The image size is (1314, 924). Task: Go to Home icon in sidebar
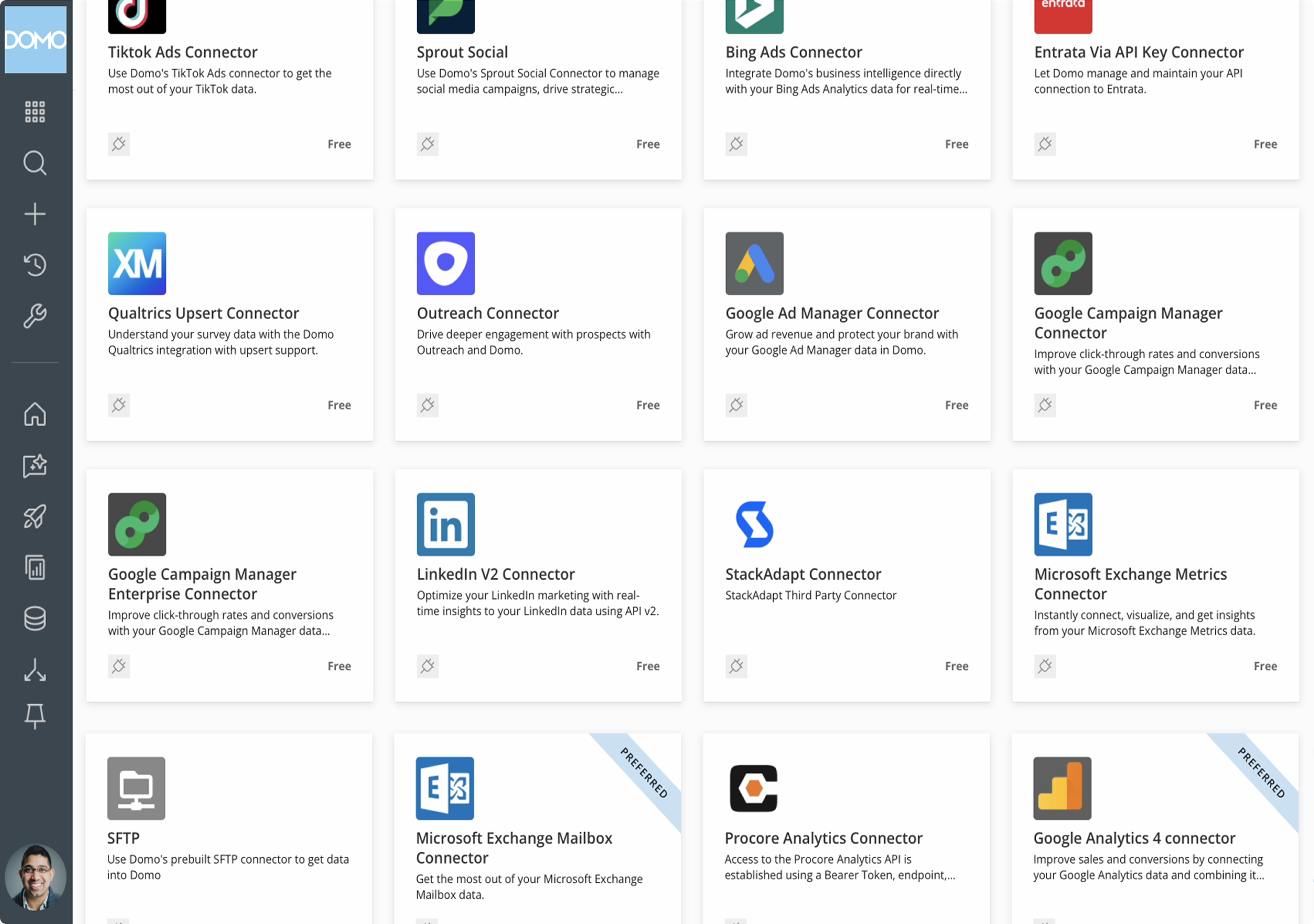click(35, 413)
